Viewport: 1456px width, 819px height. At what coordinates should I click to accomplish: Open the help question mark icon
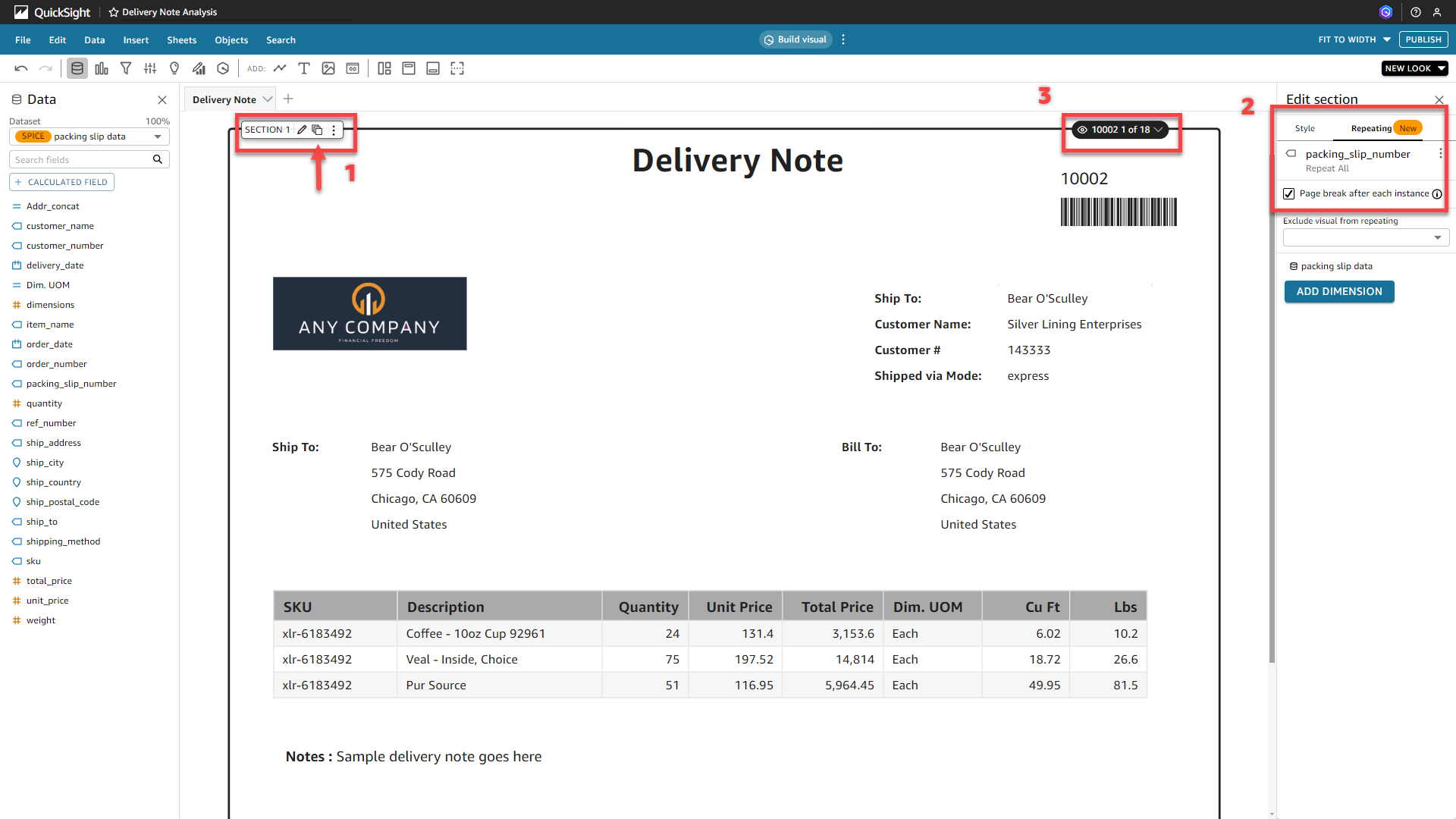[1415, 12]
